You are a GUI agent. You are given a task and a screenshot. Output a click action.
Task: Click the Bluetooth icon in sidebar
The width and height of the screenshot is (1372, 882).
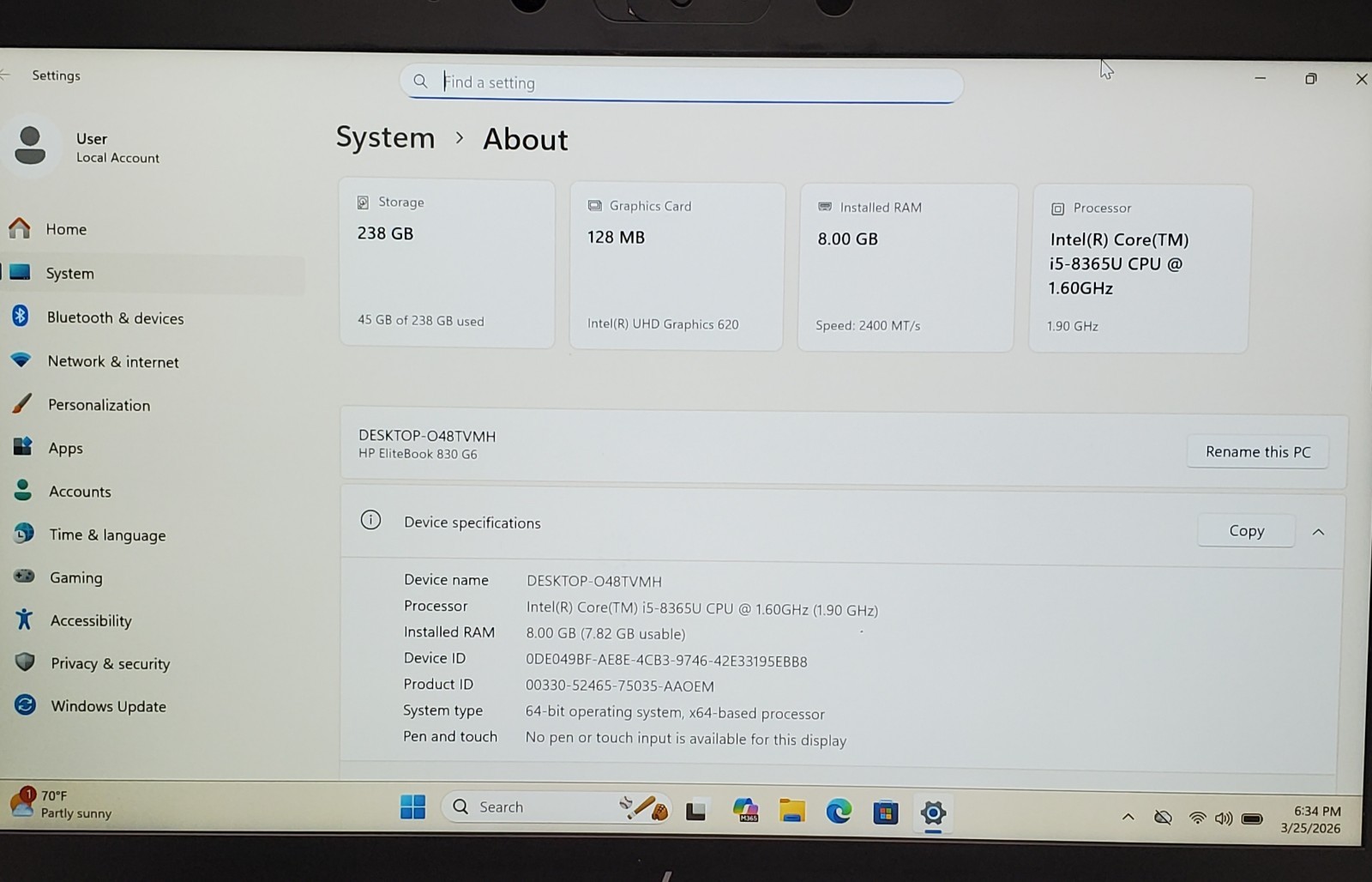pyautogui.click(x=21, y=316)
